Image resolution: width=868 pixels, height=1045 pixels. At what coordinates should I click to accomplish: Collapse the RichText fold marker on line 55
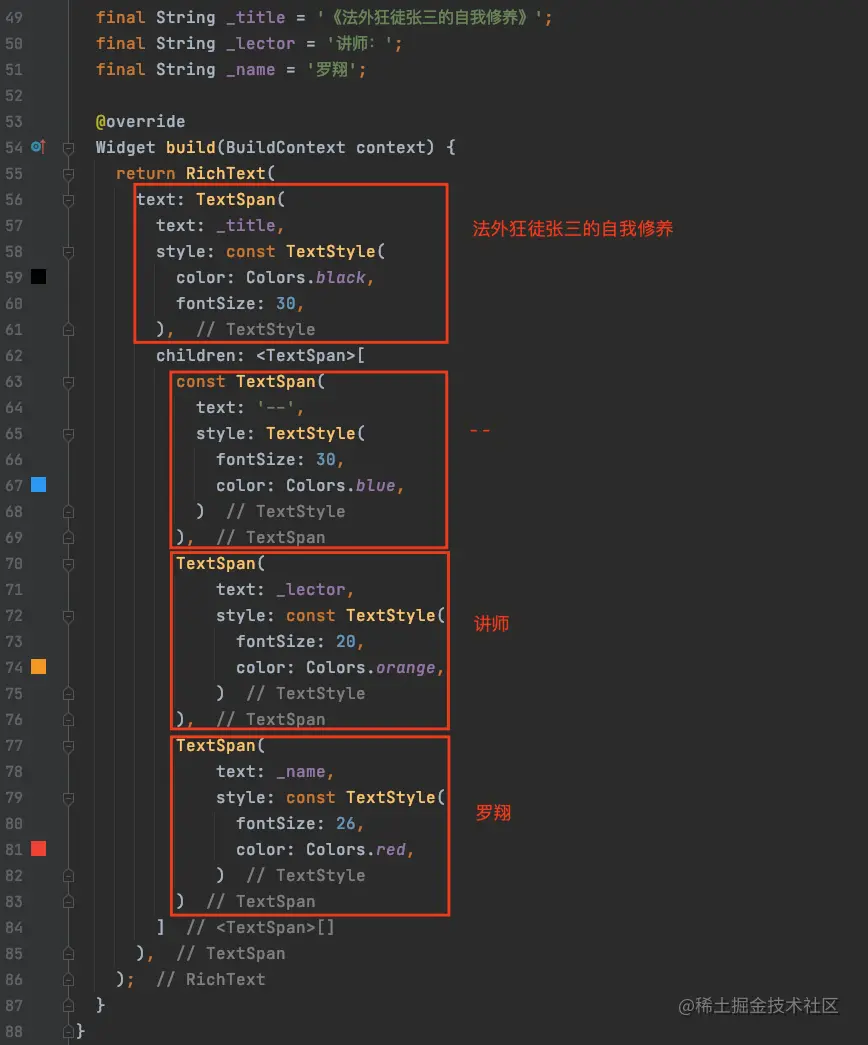pos(68,174)
